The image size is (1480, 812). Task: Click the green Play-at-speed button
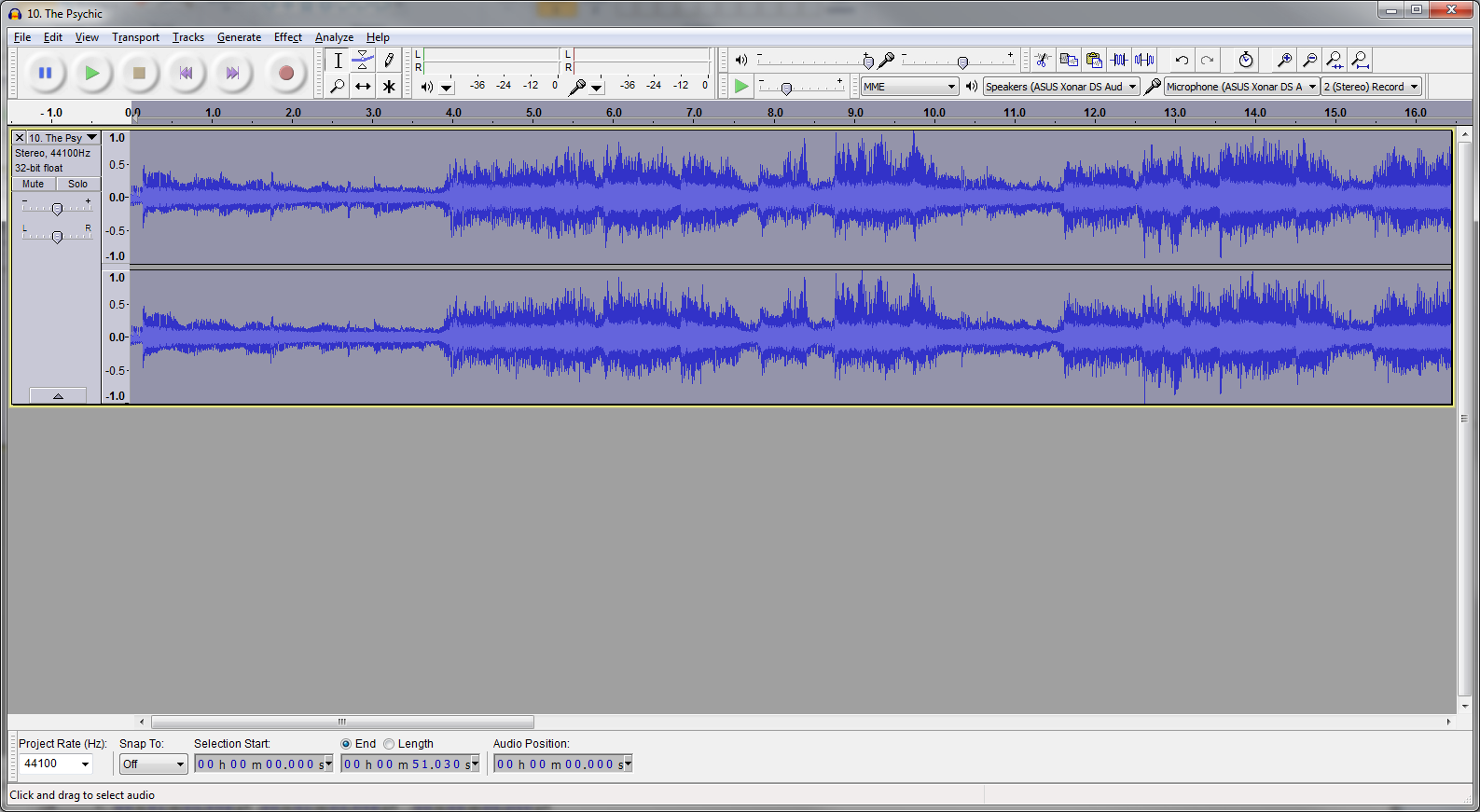pyautogui.click(x=741, y=86)
